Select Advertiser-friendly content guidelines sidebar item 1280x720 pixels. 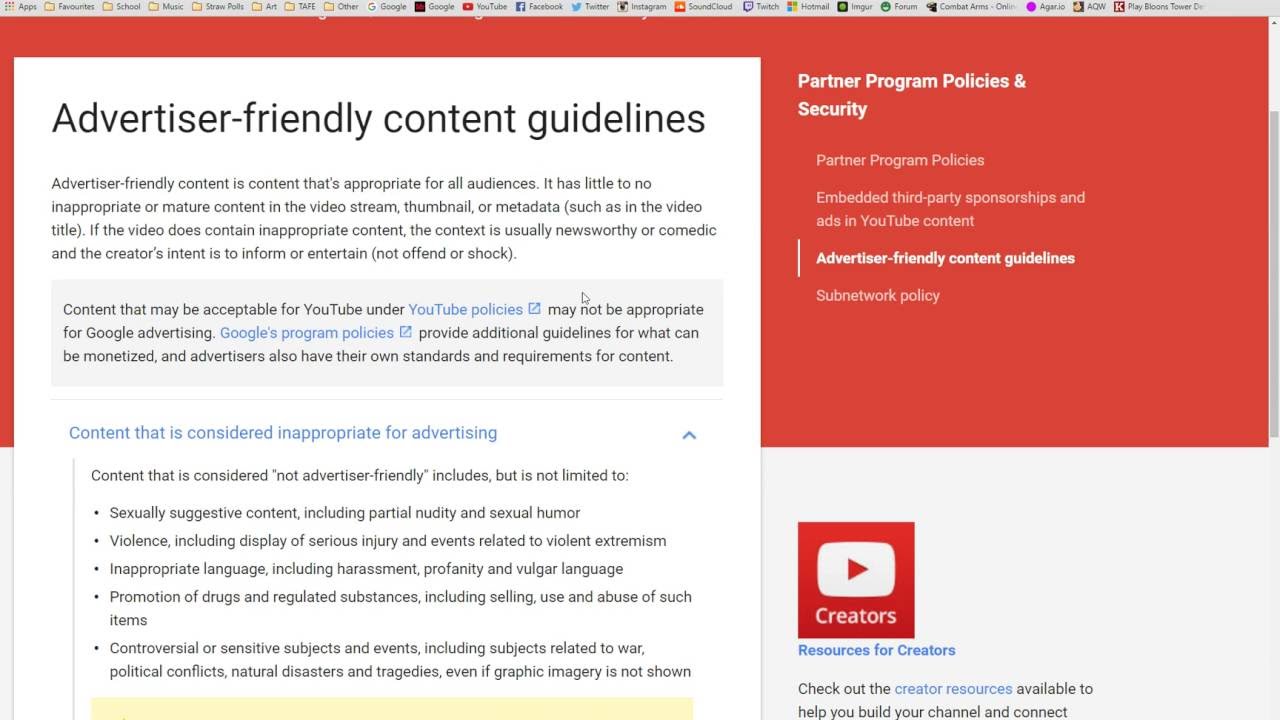tap(945, 258)
